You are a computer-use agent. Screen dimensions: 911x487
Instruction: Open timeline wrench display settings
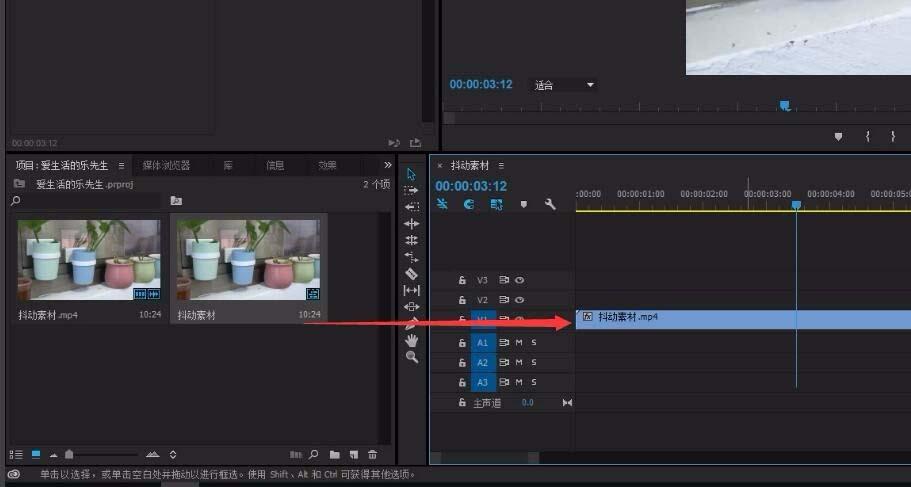coord(549,204)
